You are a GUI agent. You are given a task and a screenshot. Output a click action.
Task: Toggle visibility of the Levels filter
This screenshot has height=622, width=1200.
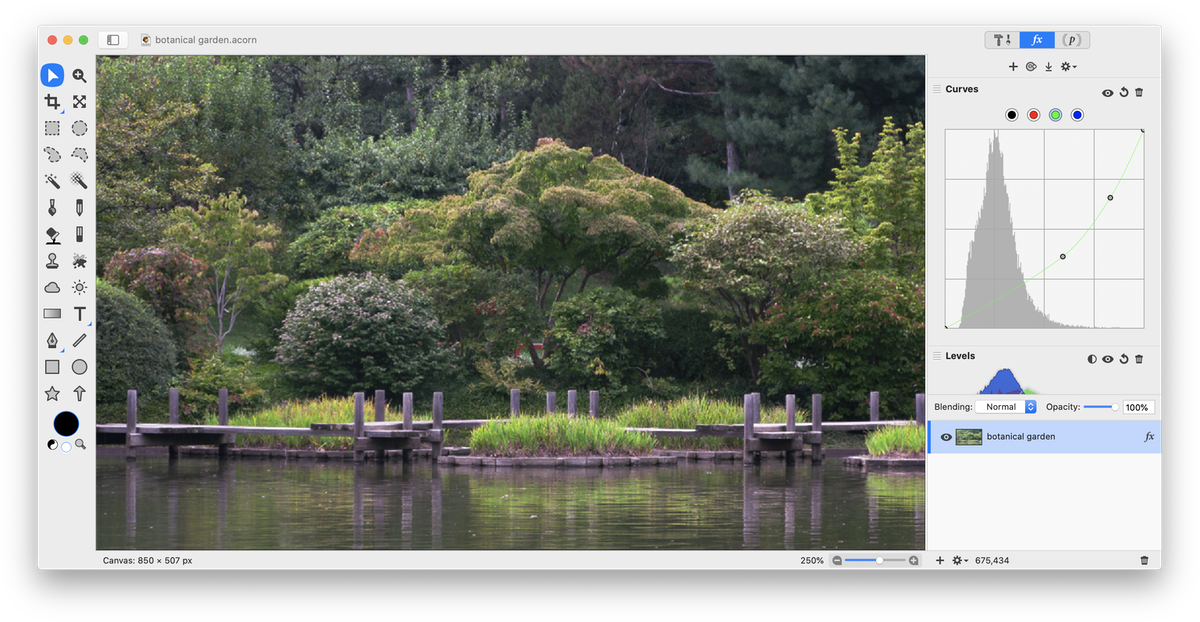coord(1108,359)
